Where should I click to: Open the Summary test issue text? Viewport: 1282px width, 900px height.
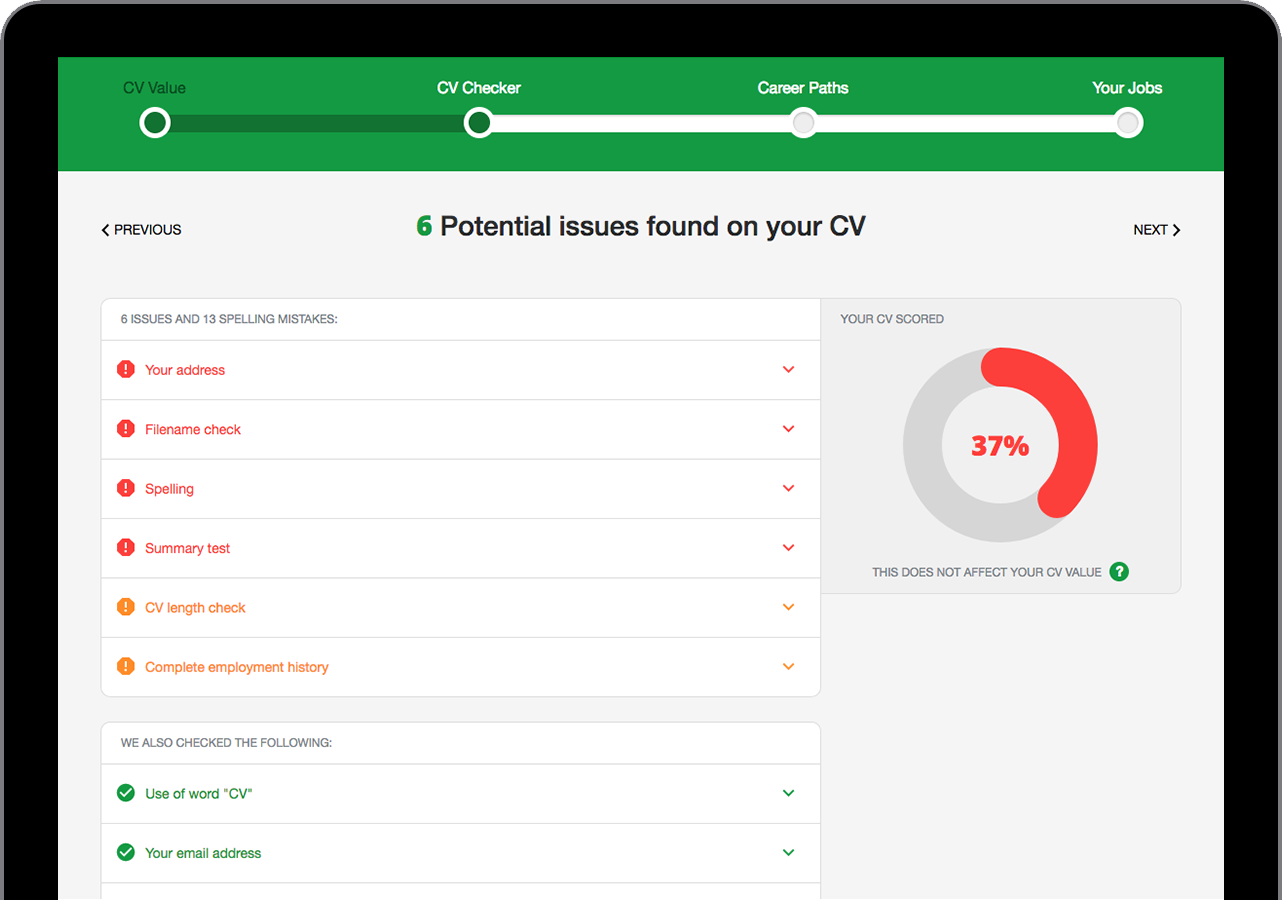(187, 548)
